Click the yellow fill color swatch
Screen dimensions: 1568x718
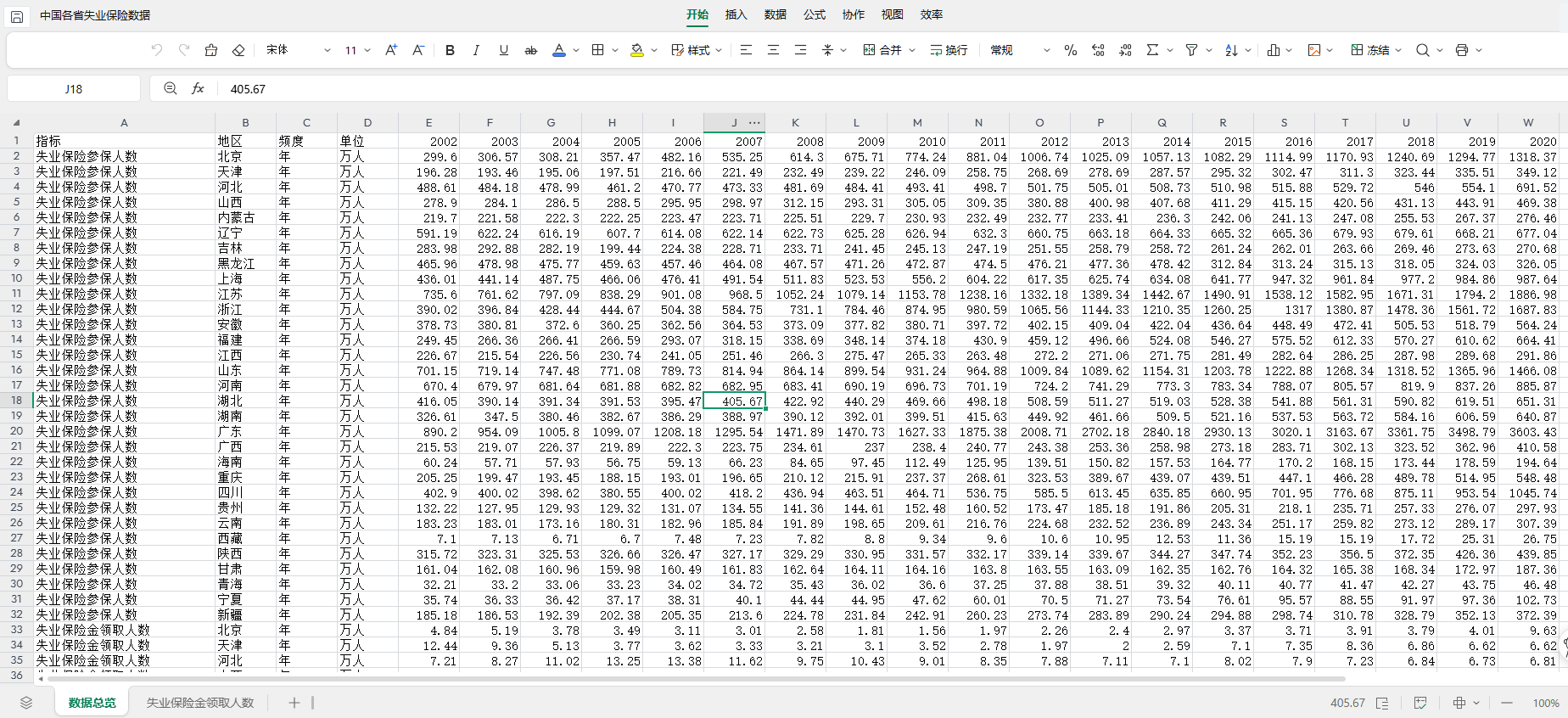point(637,50)
